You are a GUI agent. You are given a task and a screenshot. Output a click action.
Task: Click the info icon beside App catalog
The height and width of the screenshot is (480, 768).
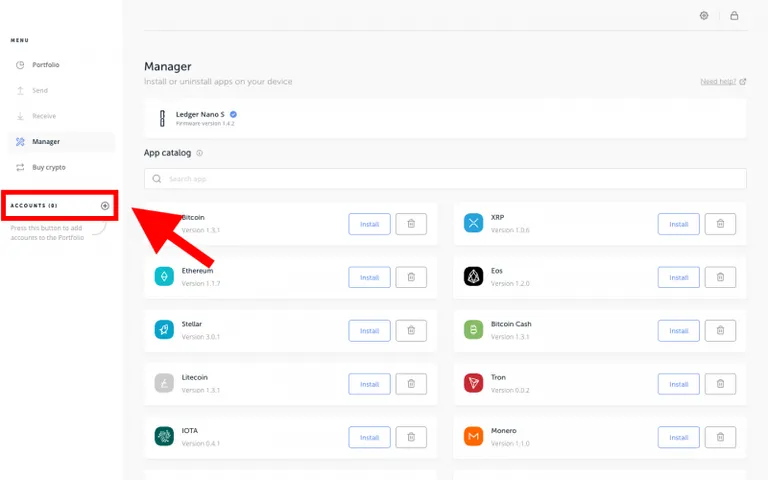point(199,153)
